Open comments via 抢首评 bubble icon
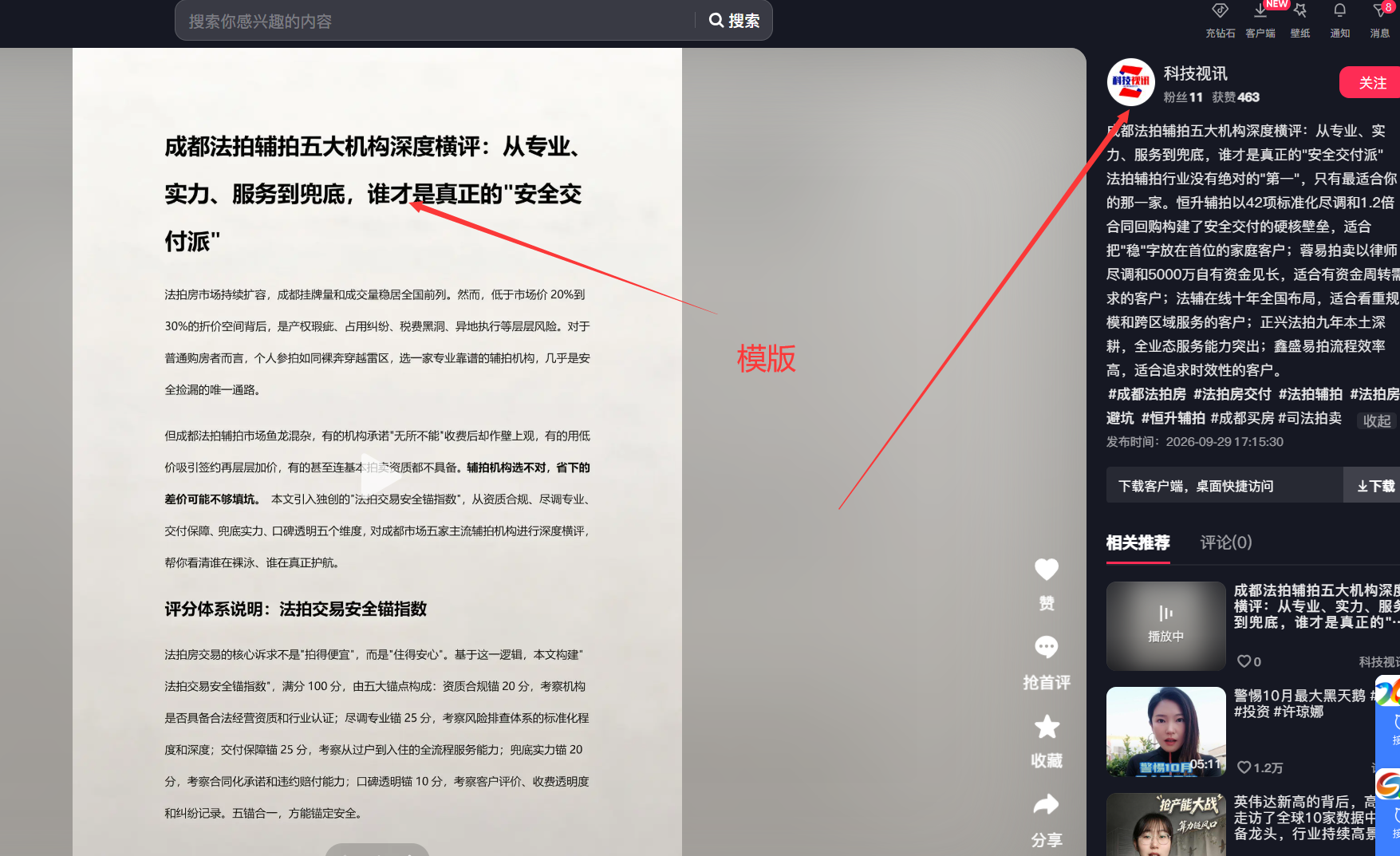The image size is (1400, 856). point(1047,647)
